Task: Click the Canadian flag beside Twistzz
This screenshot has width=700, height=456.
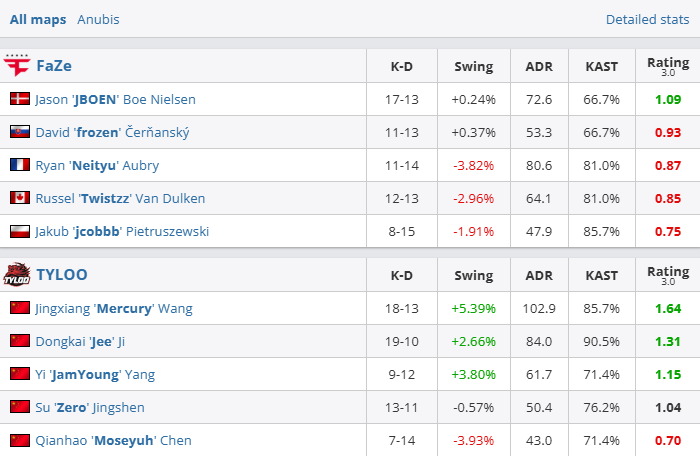Action: click(20, 198)
